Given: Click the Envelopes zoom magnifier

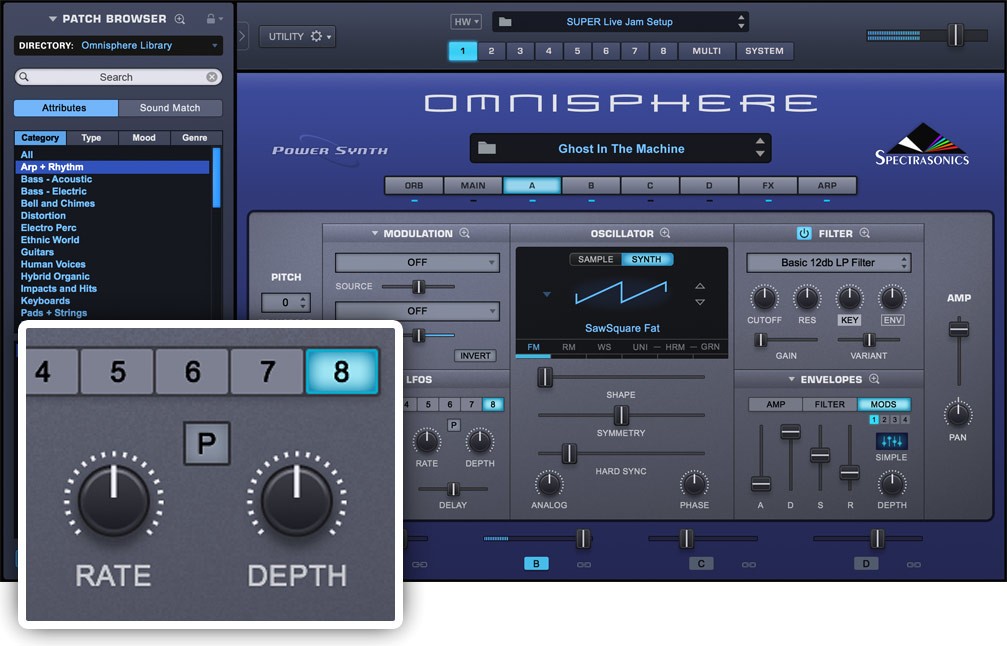Looking at the screenshot, I should (874, 380).
